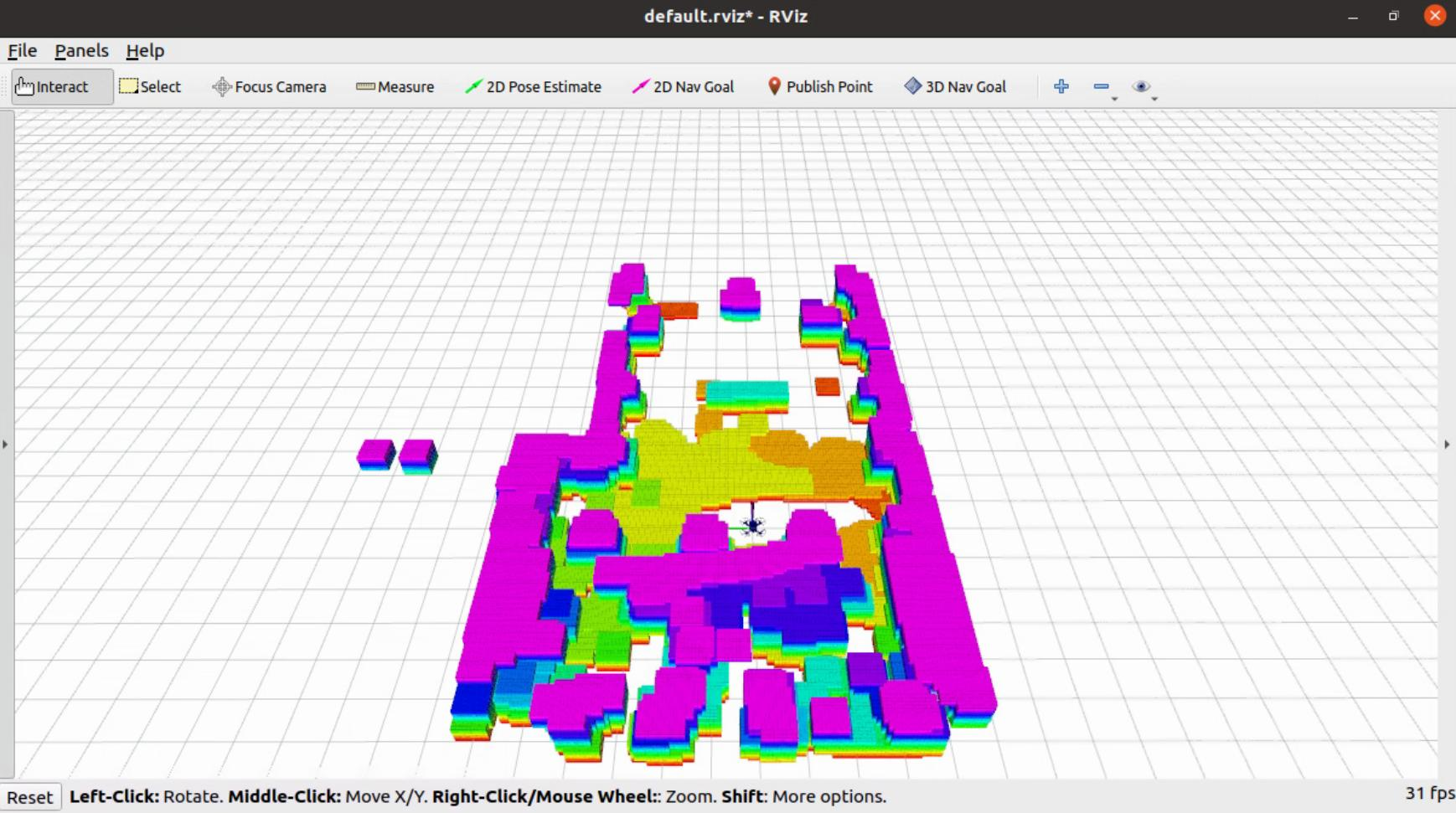Expand the left hidden panel arrow
The image size is (1456, 813).
pyautogui.click(x=5, y=445)
